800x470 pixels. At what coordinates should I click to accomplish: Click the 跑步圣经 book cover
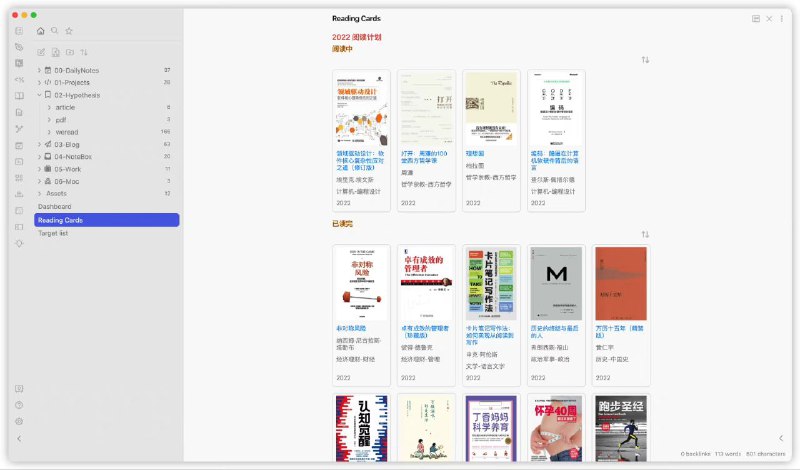tap(621, 428)
